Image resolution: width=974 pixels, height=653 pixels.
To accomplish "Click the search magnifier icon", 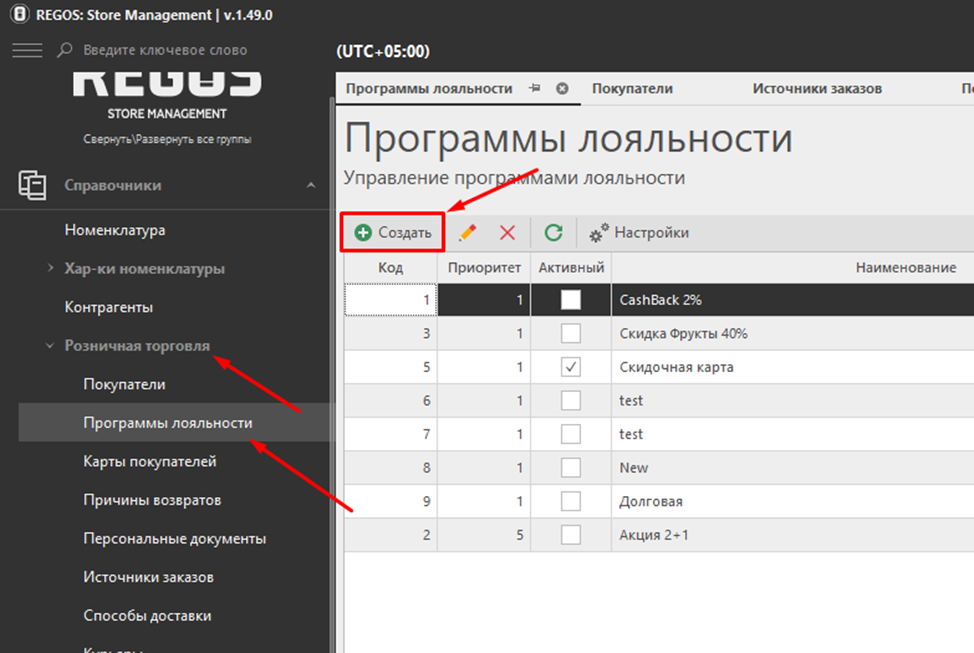I will pyautogui.click(x=65, y=50).
